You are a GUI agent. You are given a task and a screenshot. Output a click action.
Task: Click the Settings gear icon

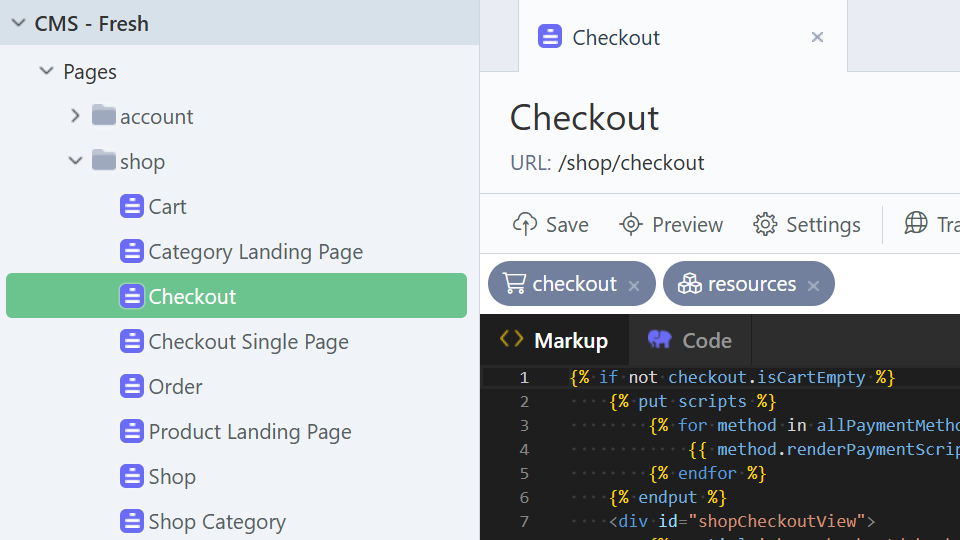pos(765,224)
